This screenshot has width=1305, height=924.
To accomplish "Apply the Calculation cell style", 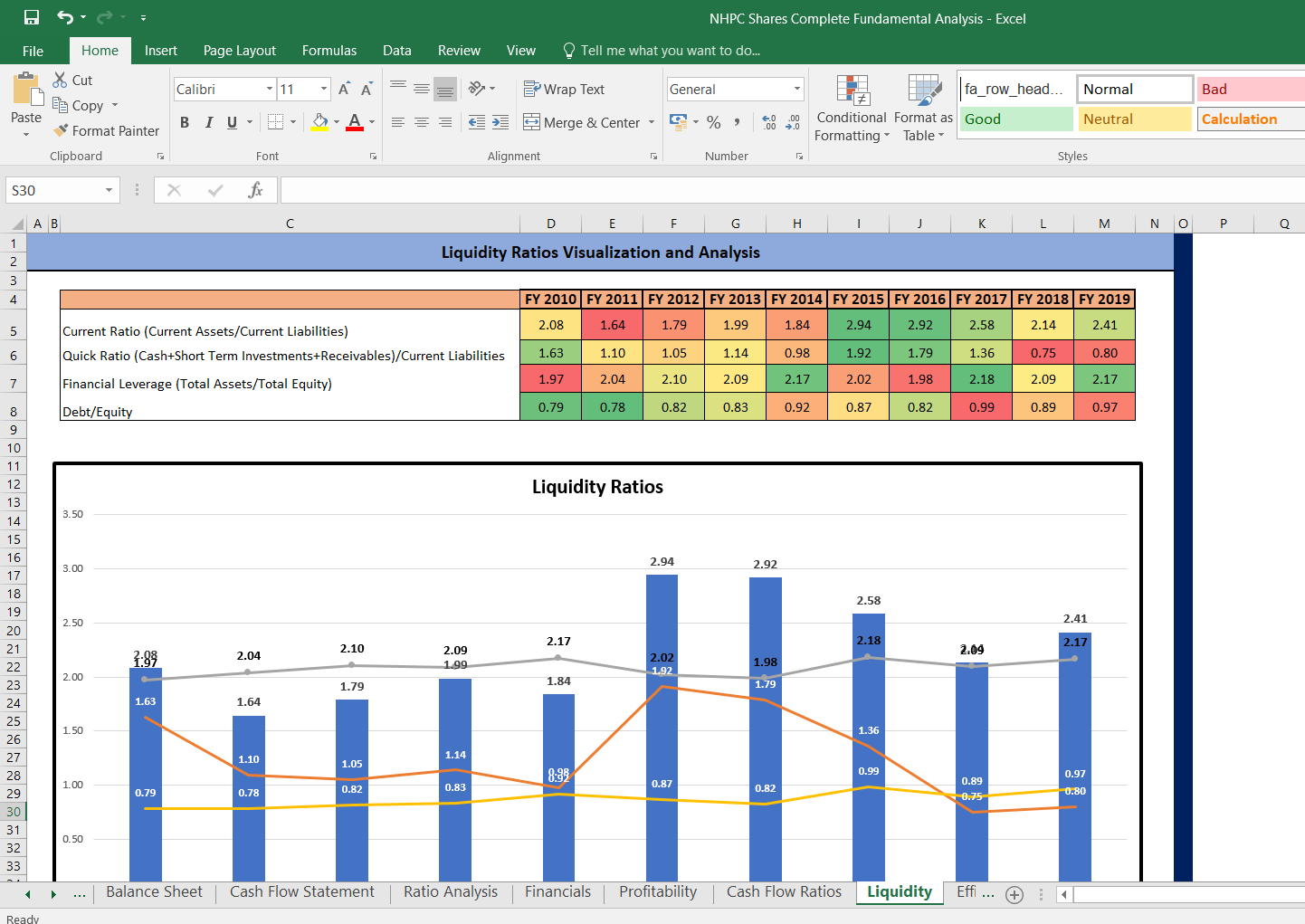I will point(1251,119).
